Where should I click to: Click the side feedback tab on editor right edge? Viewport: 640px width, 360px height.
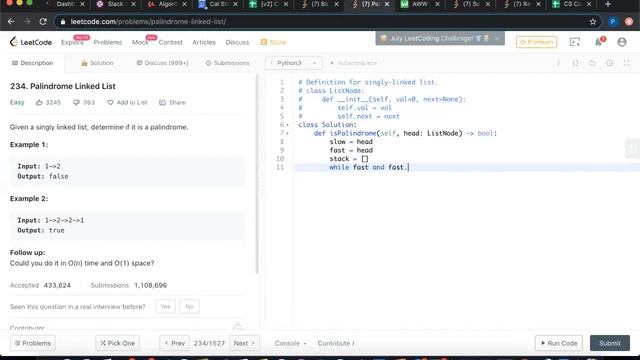coord(632,148)
